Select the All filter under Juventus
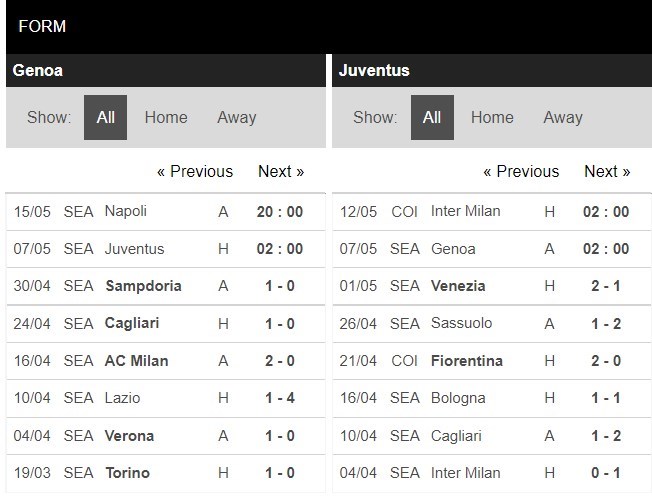The width and height of the screenshot is (652, 501). click(x=432, y=117)
